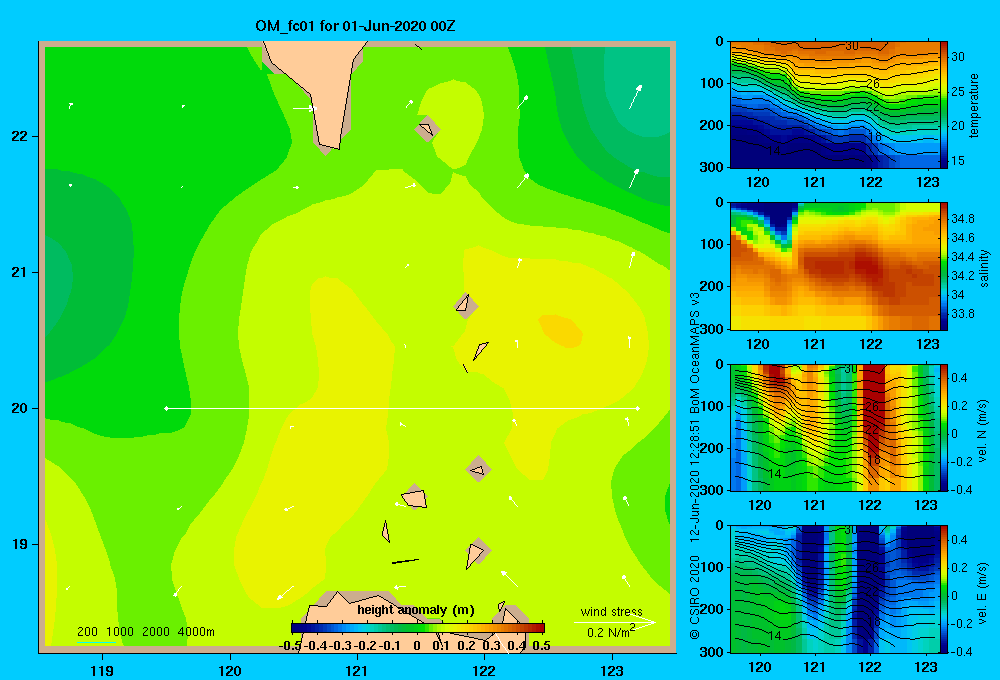Click the 0.5 tick on height anomaly scale
This screenshot has height=680, width=1000.
[x=541, y=646]
